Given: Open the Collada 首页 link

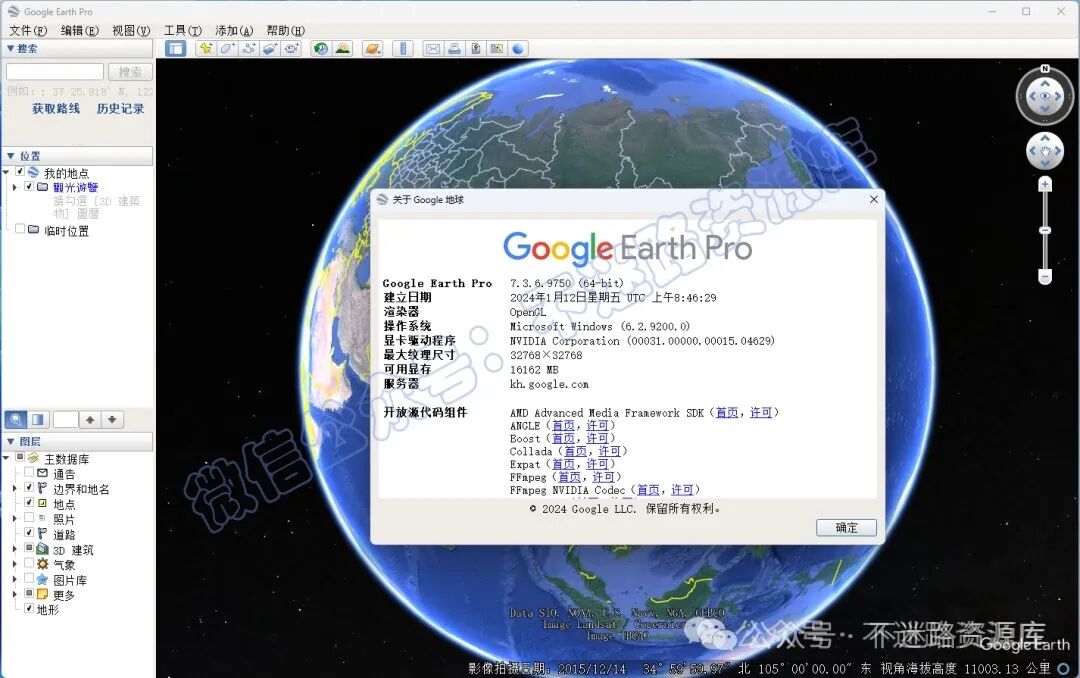Looking at the screenshot, I should (x=576, y=451).
